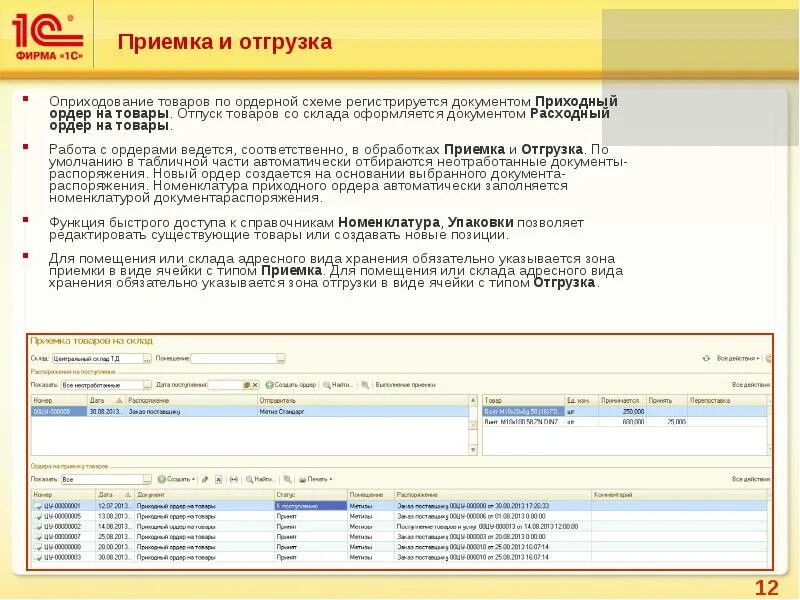
Task: Click magnifier Найти icon in orders toolbar
Action: click(x=249, y=479)
